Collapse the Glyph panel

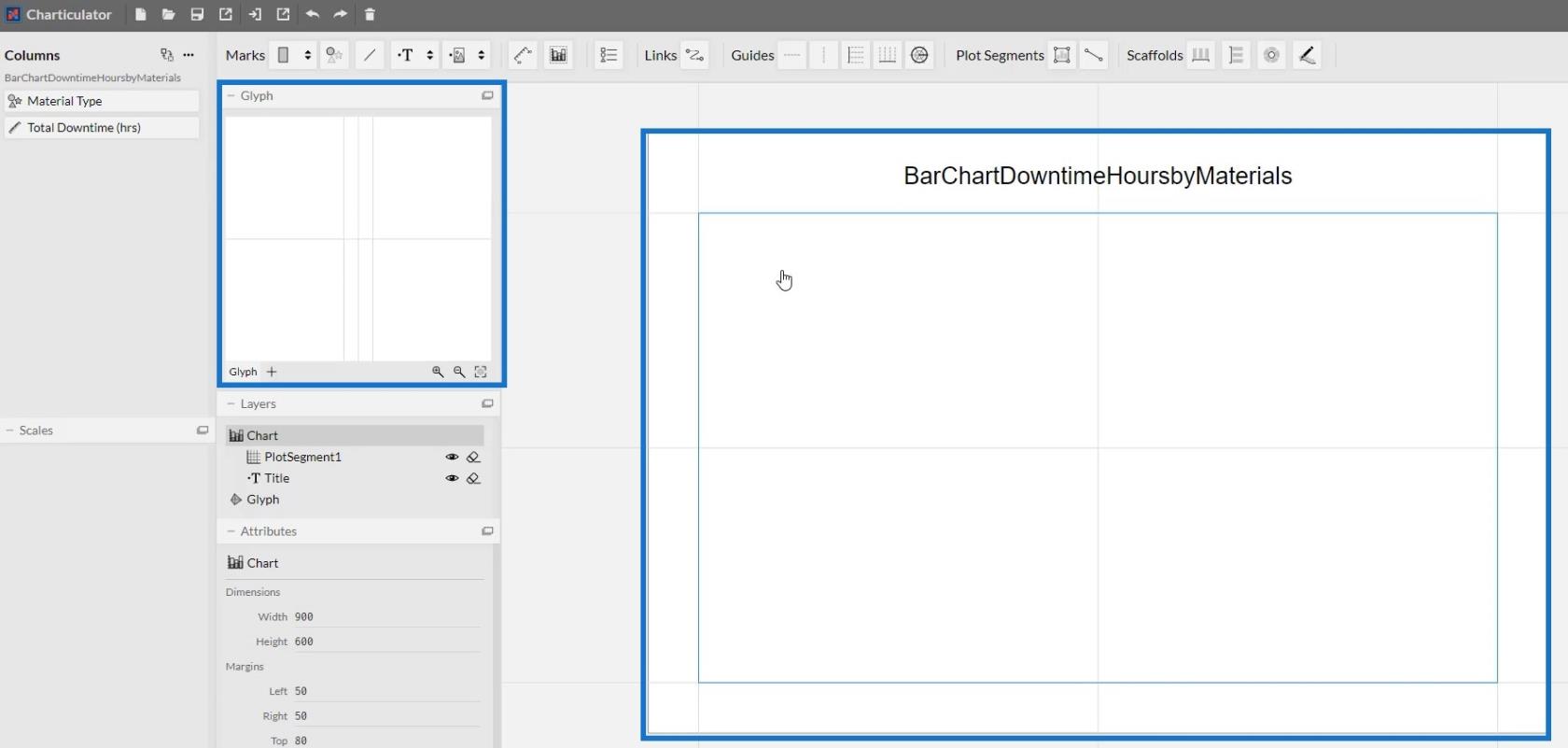231,95
